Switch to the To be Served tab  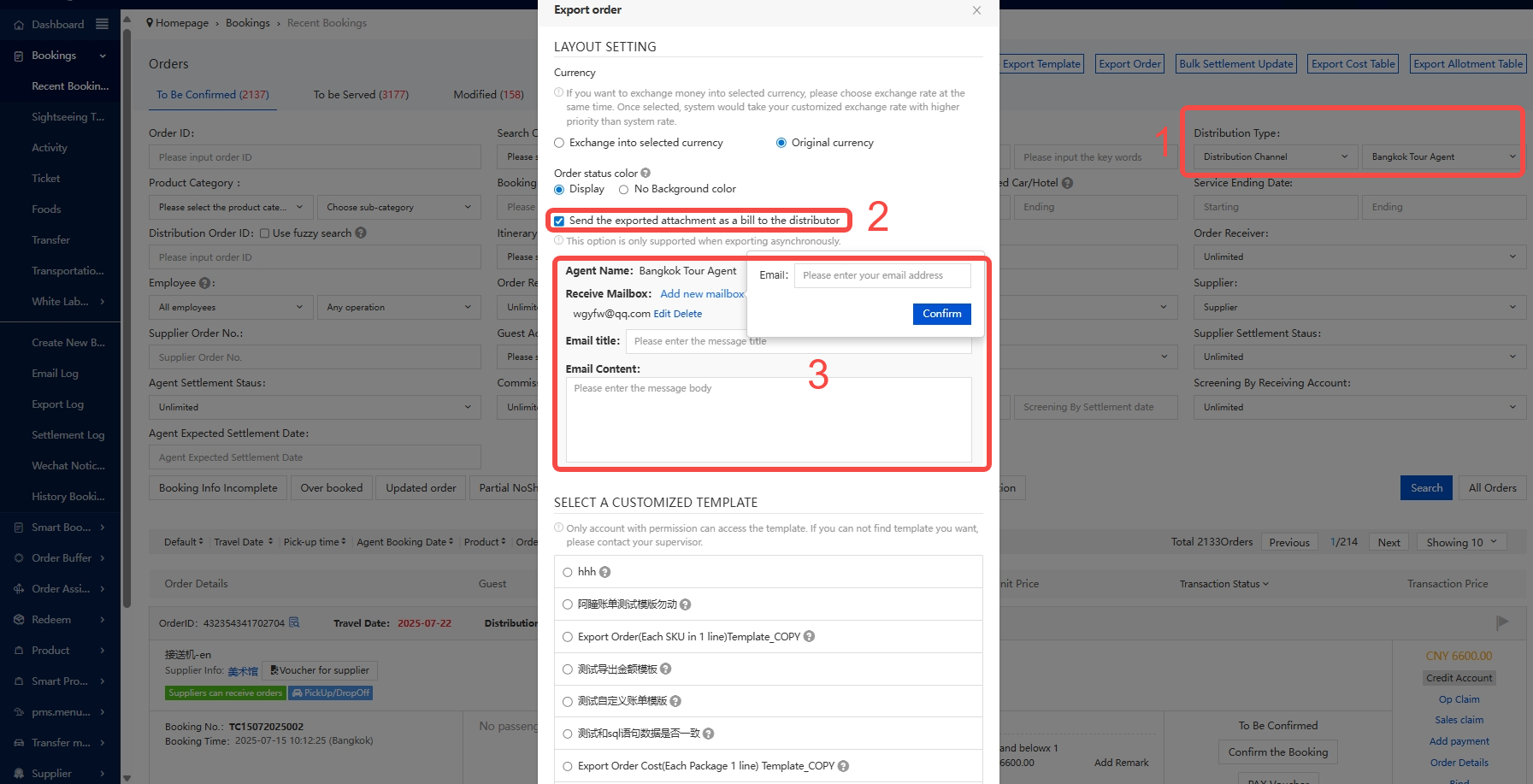click(x=361, y=95)
